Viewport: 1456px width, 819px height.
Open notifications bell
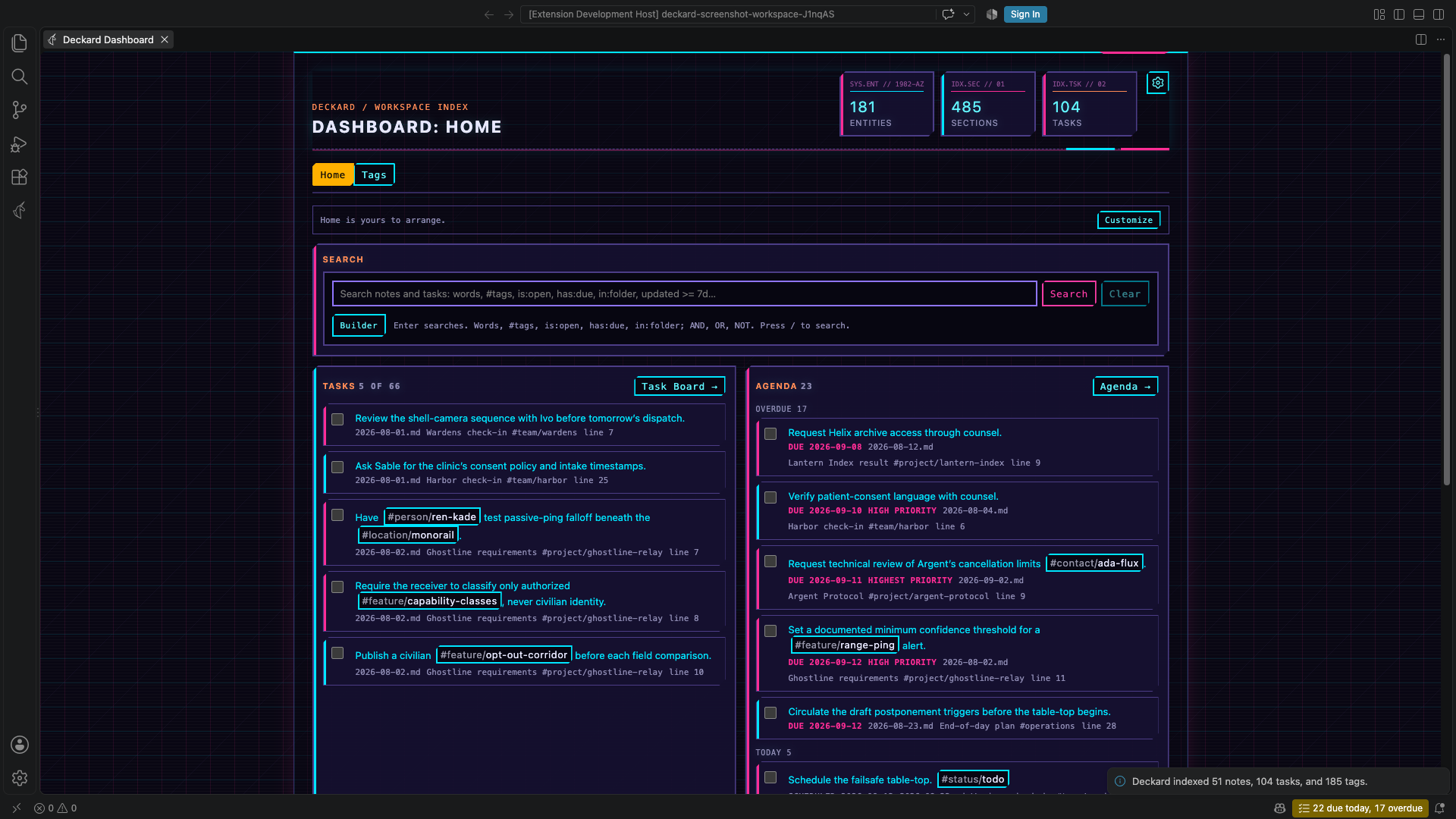[x=1439, y=808]
